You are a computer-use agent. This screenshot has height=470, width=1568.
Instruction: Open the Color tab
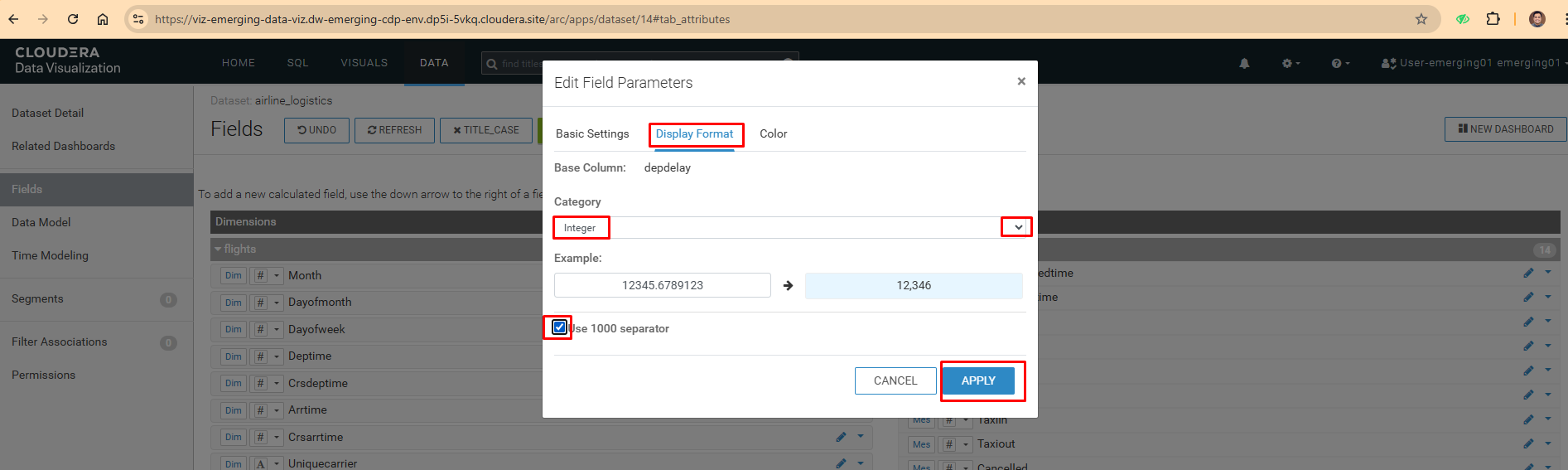point(773,133)
